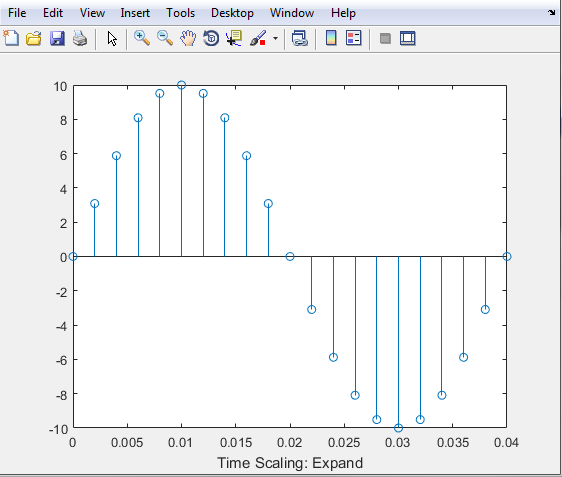Select the Zoom In magnifier tool
The height and width of the screenshot is (477, 562).
[x=142, y=38]
